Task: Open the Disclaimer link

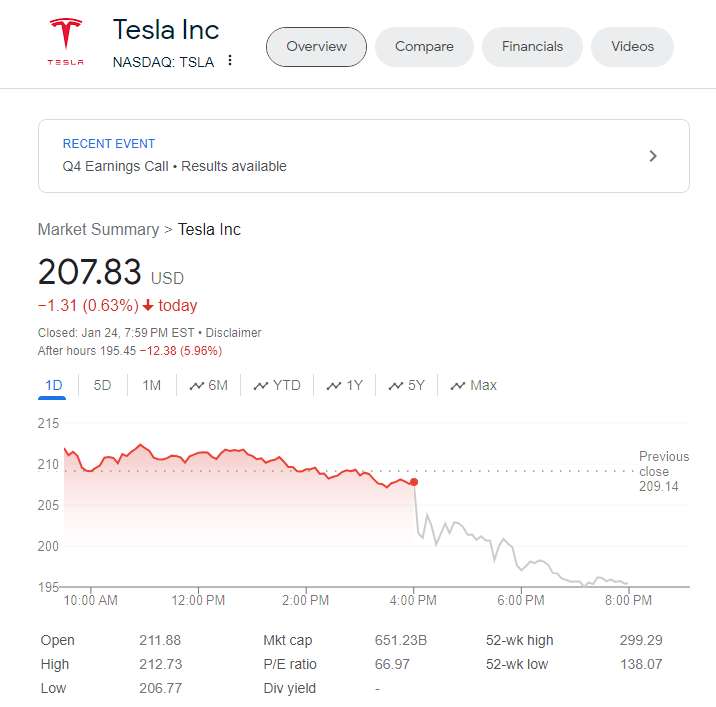Action: 234,332
